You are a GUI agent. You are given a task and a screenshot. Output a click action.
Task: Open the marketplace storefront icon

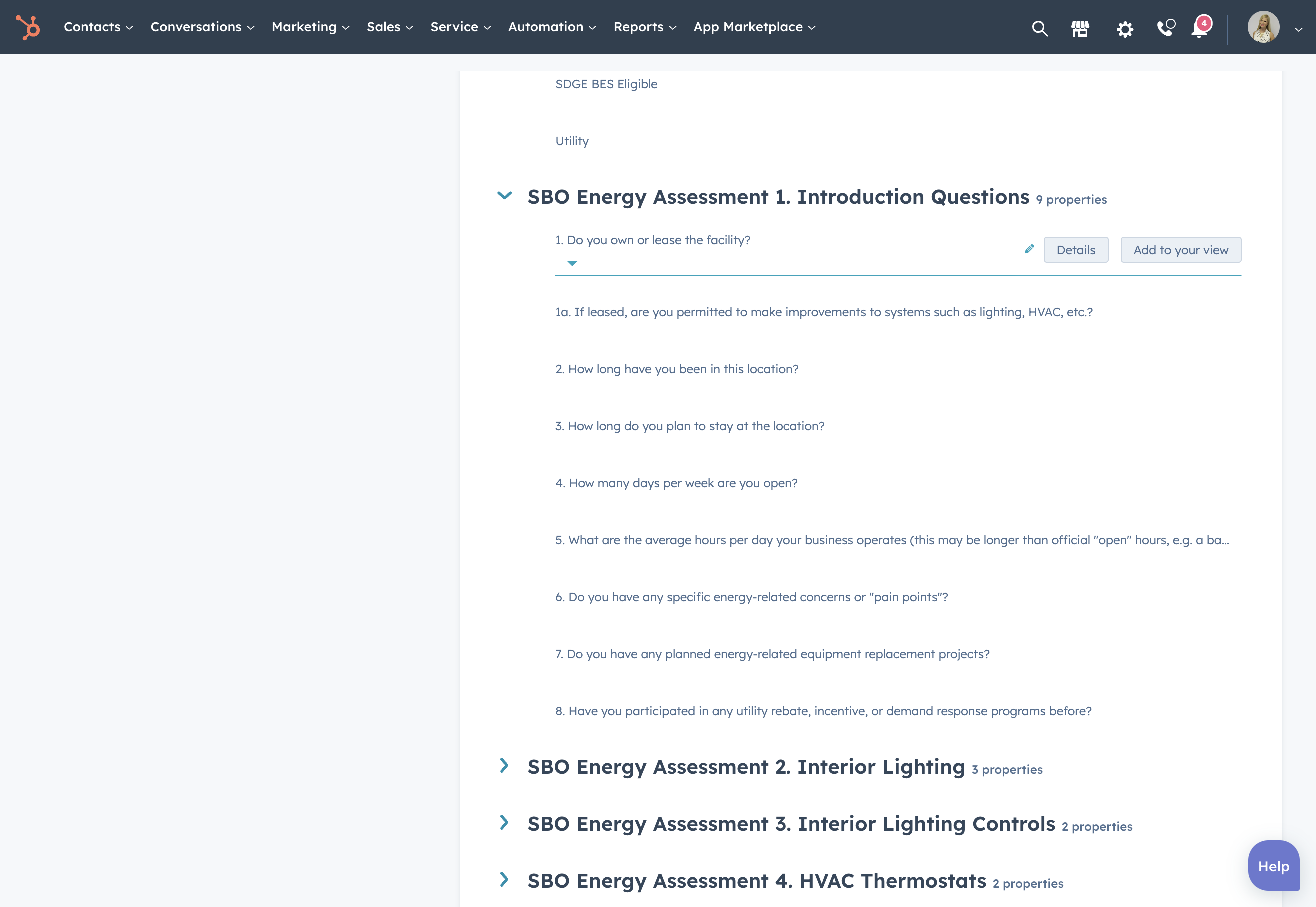tap(1080, 28)
